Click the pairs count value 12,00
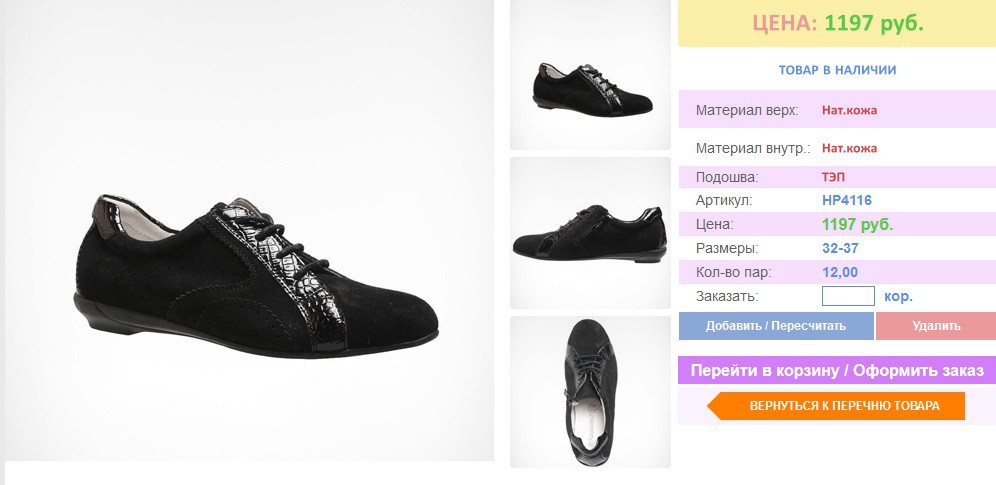Viewport: 996px width, 485px height. (x=840, y=272)
